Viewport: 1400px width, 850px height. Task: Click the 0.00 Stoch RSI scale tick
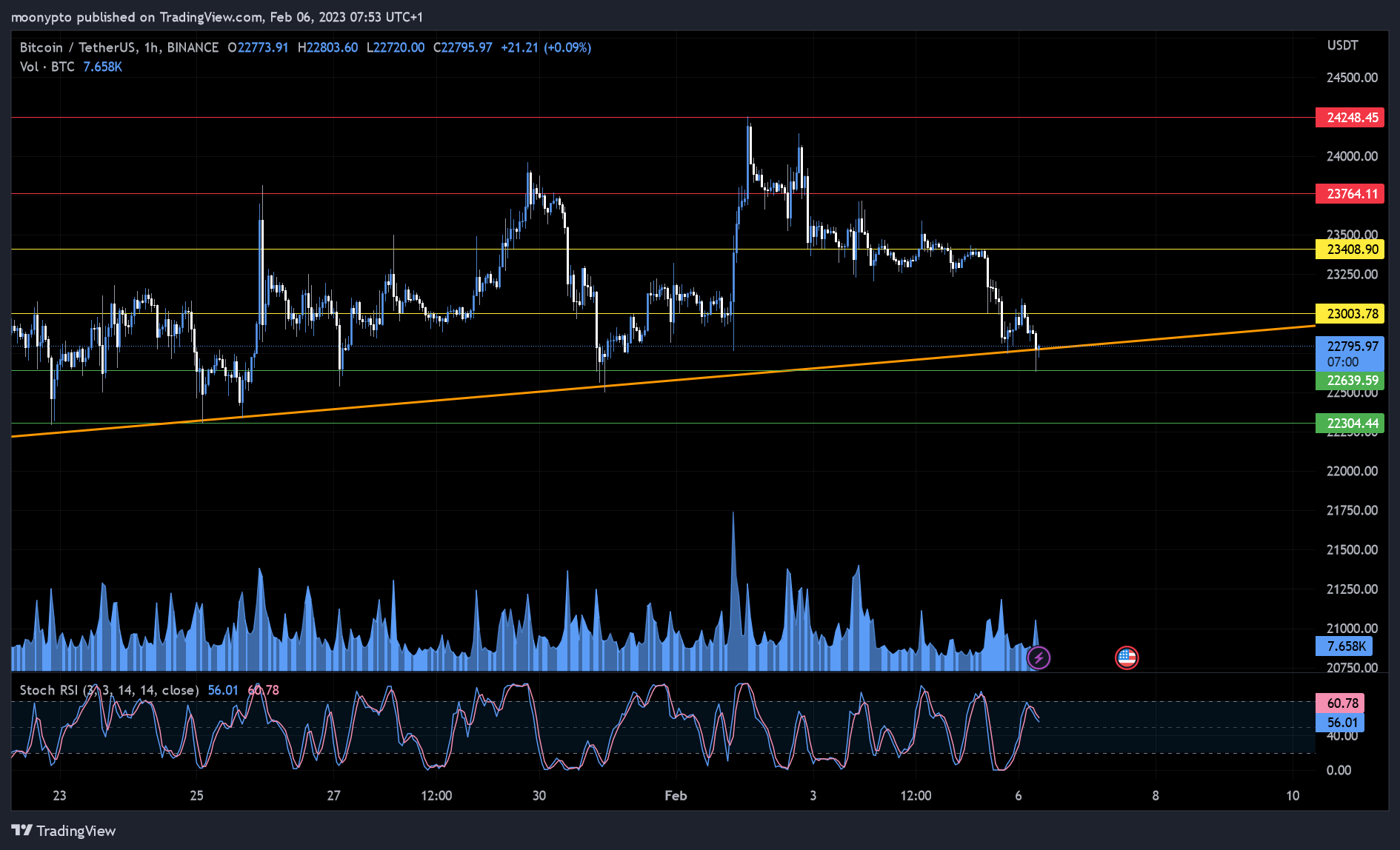[1339, 770]
